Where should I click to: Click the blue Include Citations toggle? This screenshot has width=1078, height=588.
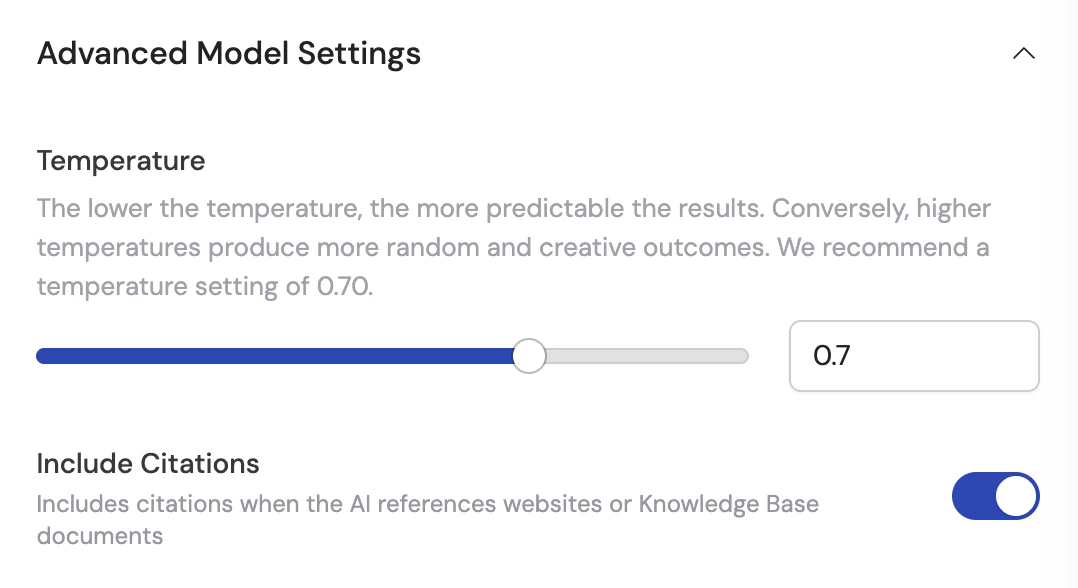coord(996,496)
